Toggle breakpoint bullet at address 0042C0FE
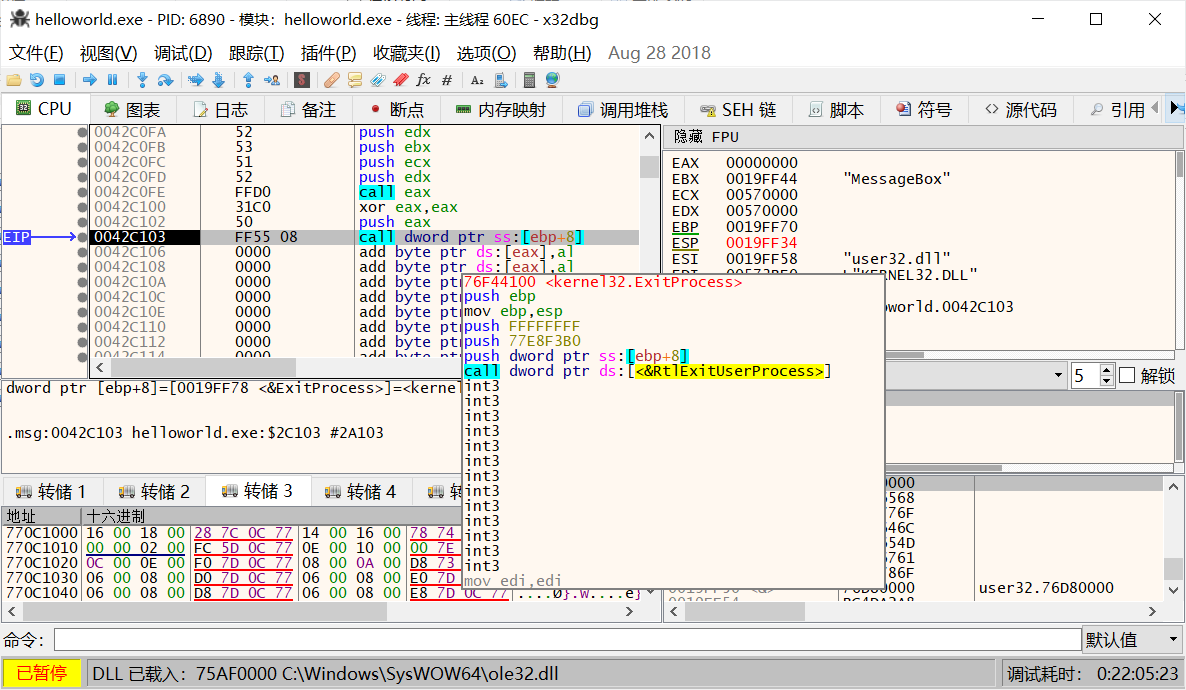The height and width of the screenshot is (690, 1186). 82,192
